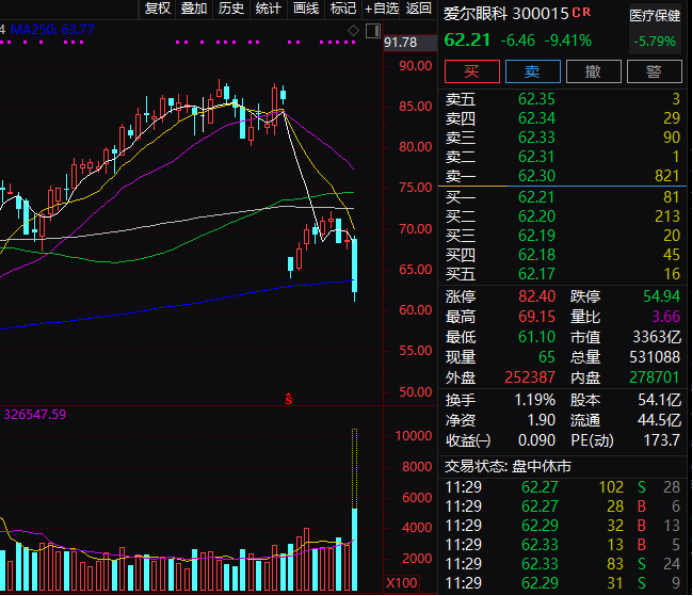
Task: Click the 卖 (sell) button
Action: 533,71
